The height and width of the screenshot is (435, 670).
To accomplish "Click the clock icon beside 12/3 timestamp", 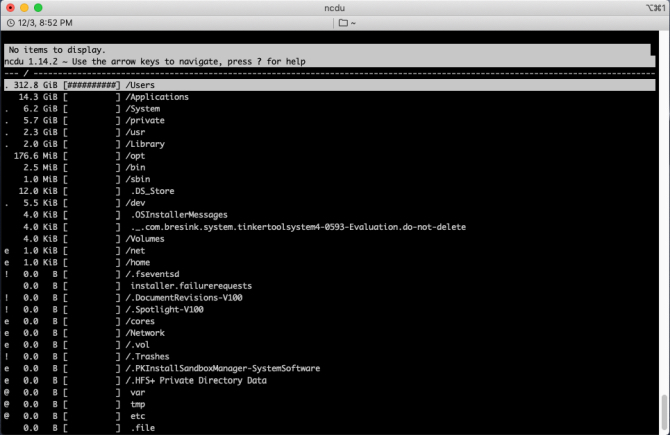I will [x=10, y=22].
